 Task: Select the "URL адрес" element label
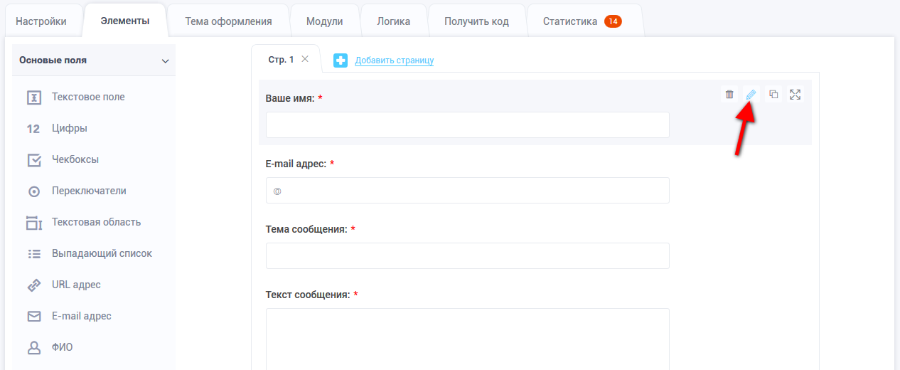click(x=76, y=285)
